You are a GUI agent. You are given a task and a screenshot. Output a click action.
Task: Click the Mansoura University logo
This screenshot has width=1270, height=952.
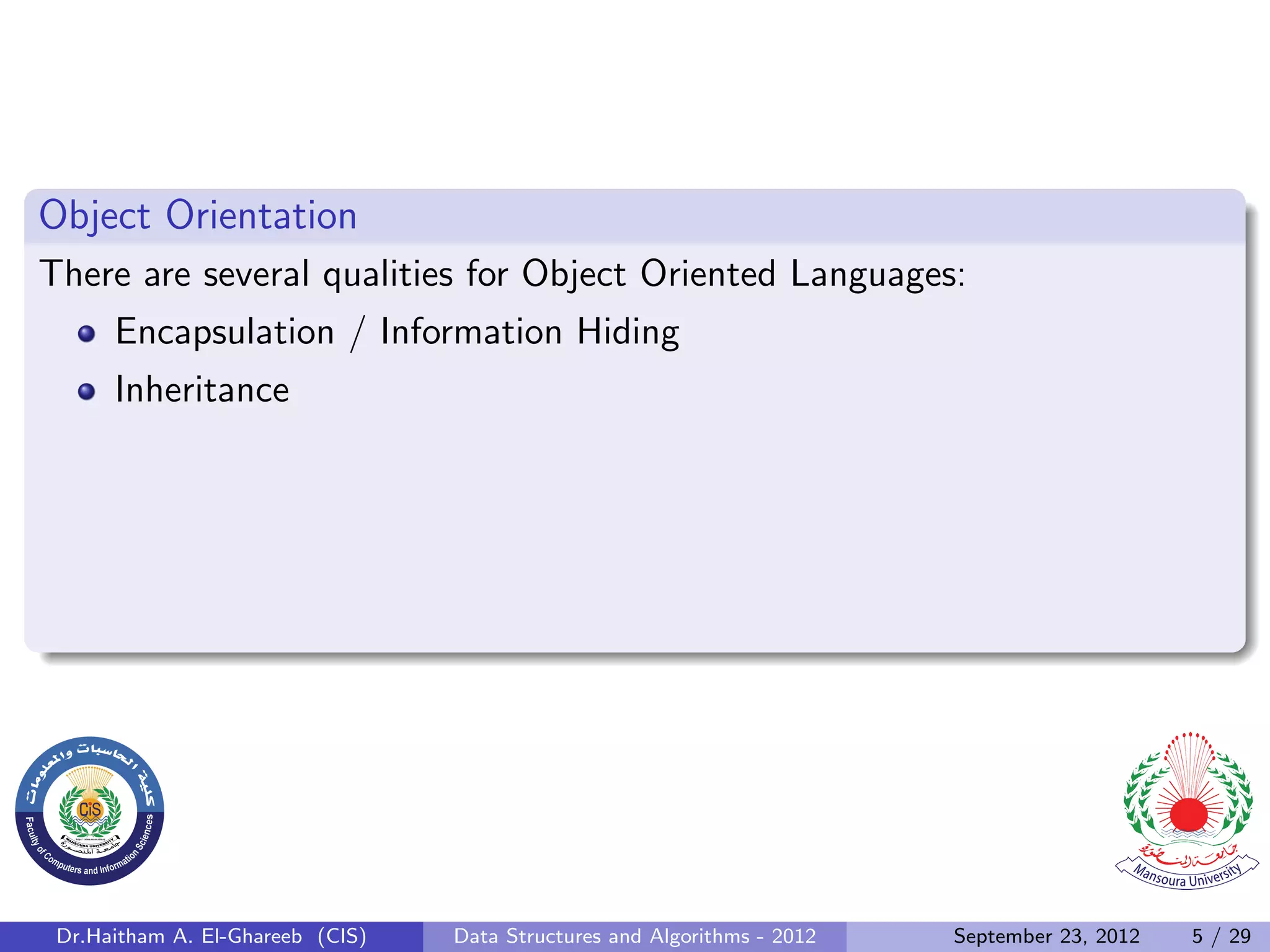(x=1187, y=811)
